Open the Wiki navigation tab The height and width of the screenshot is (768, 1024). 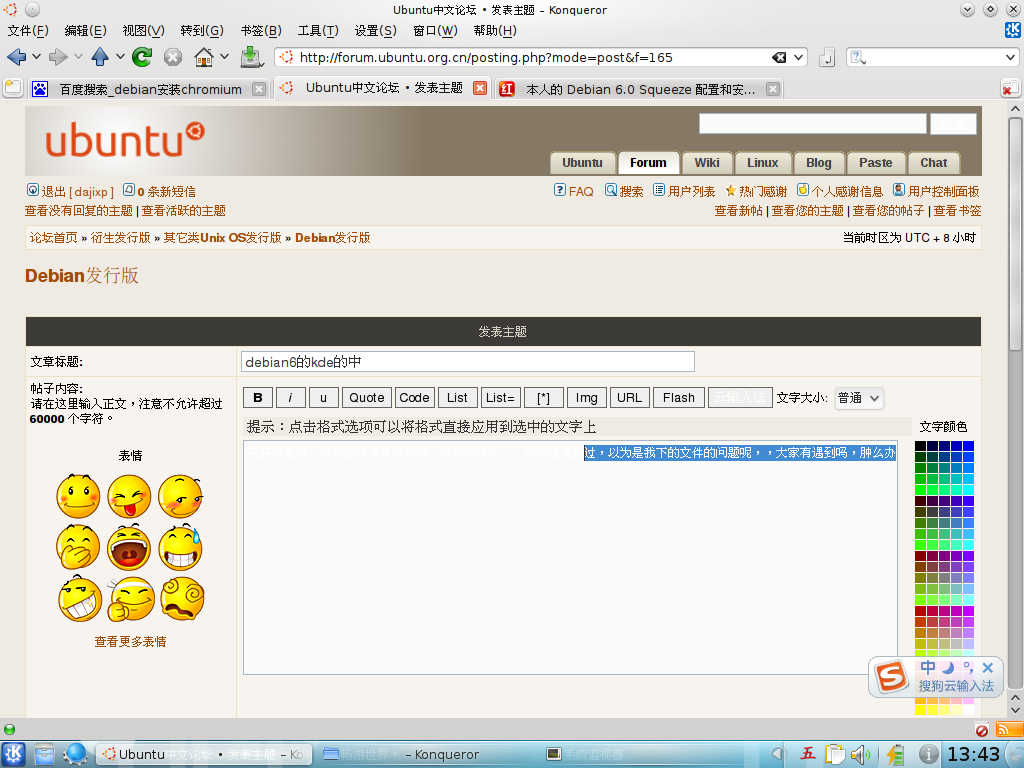(707, 163)
